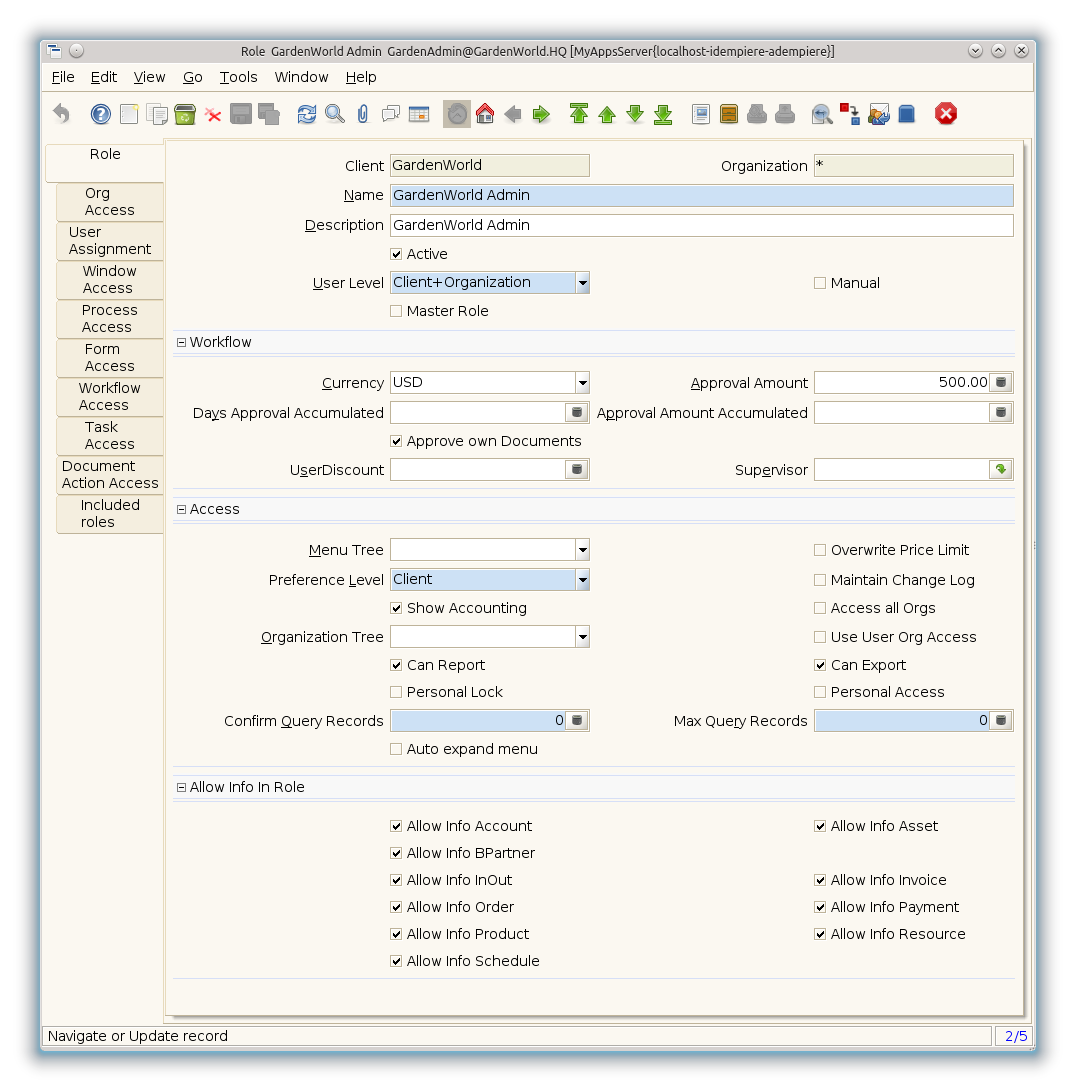Open Lookup Record with magnifier icon

pyautogui.click(x=335, y=114)
